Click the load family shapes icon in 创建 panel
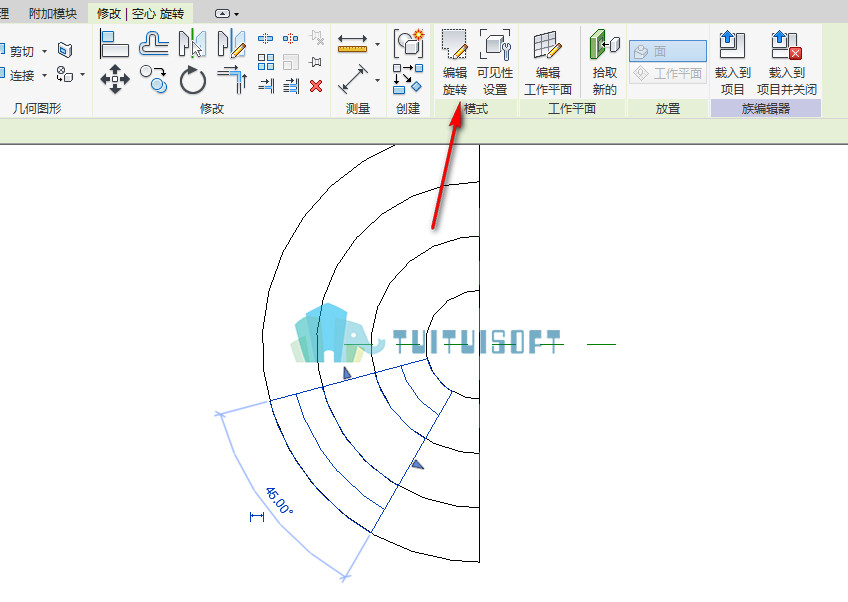 click(408, 79)
